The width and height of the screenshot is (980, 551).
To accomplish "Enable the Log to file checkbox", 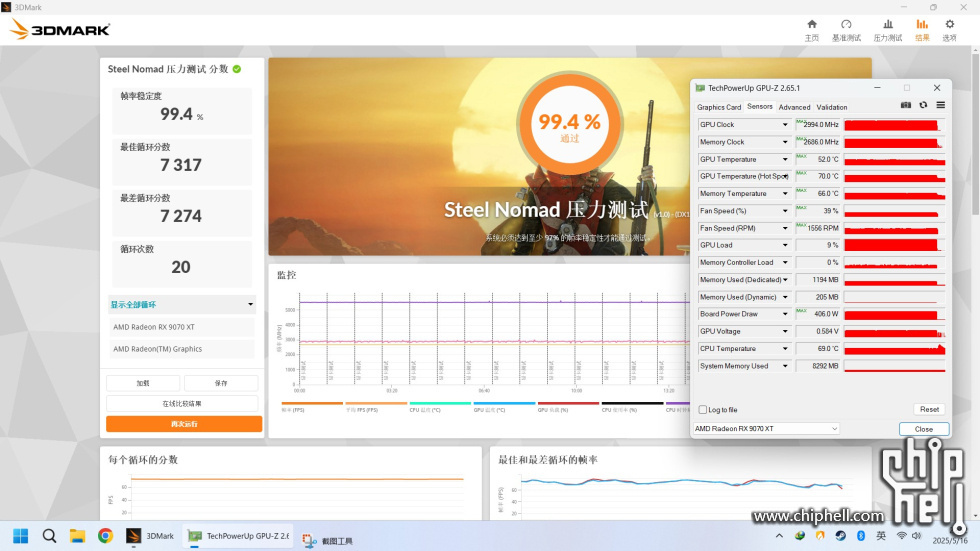I will point(702,410).
